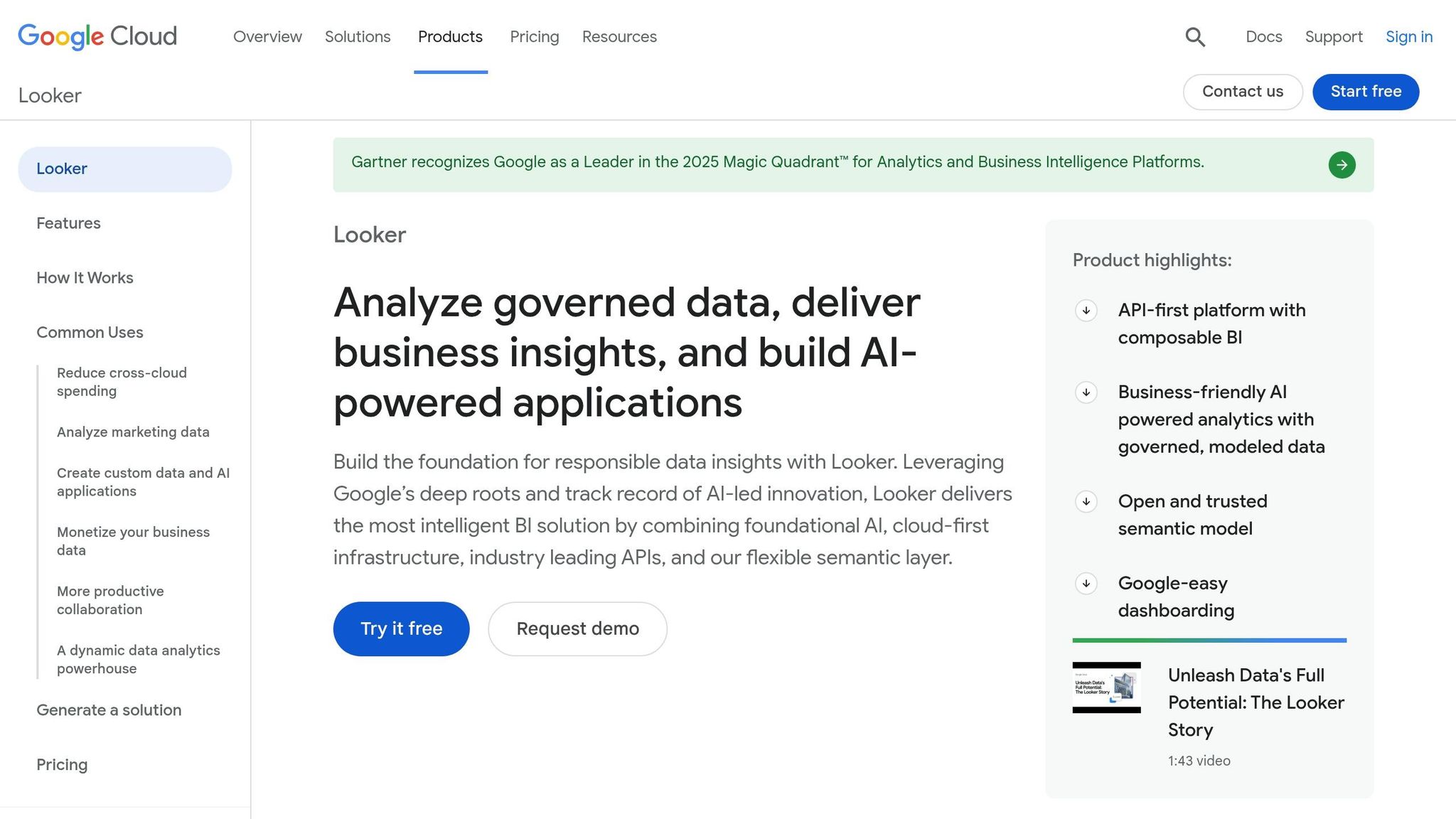1456x819 pixels.
Task: Open the Products menu in top navigation
Action: pos(450,37)
